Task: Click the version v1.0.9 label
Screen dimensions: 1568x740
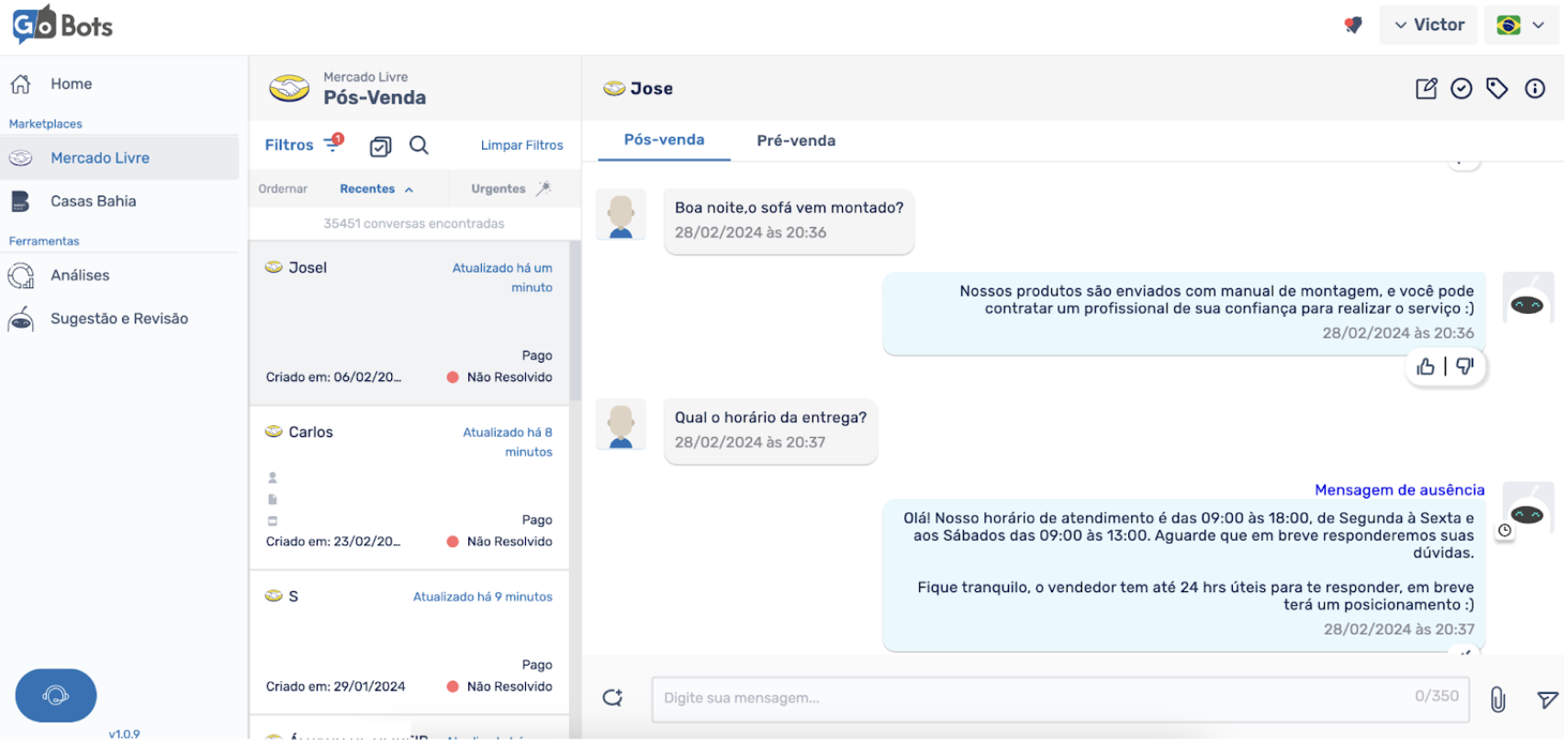Action: click(124, 734)
